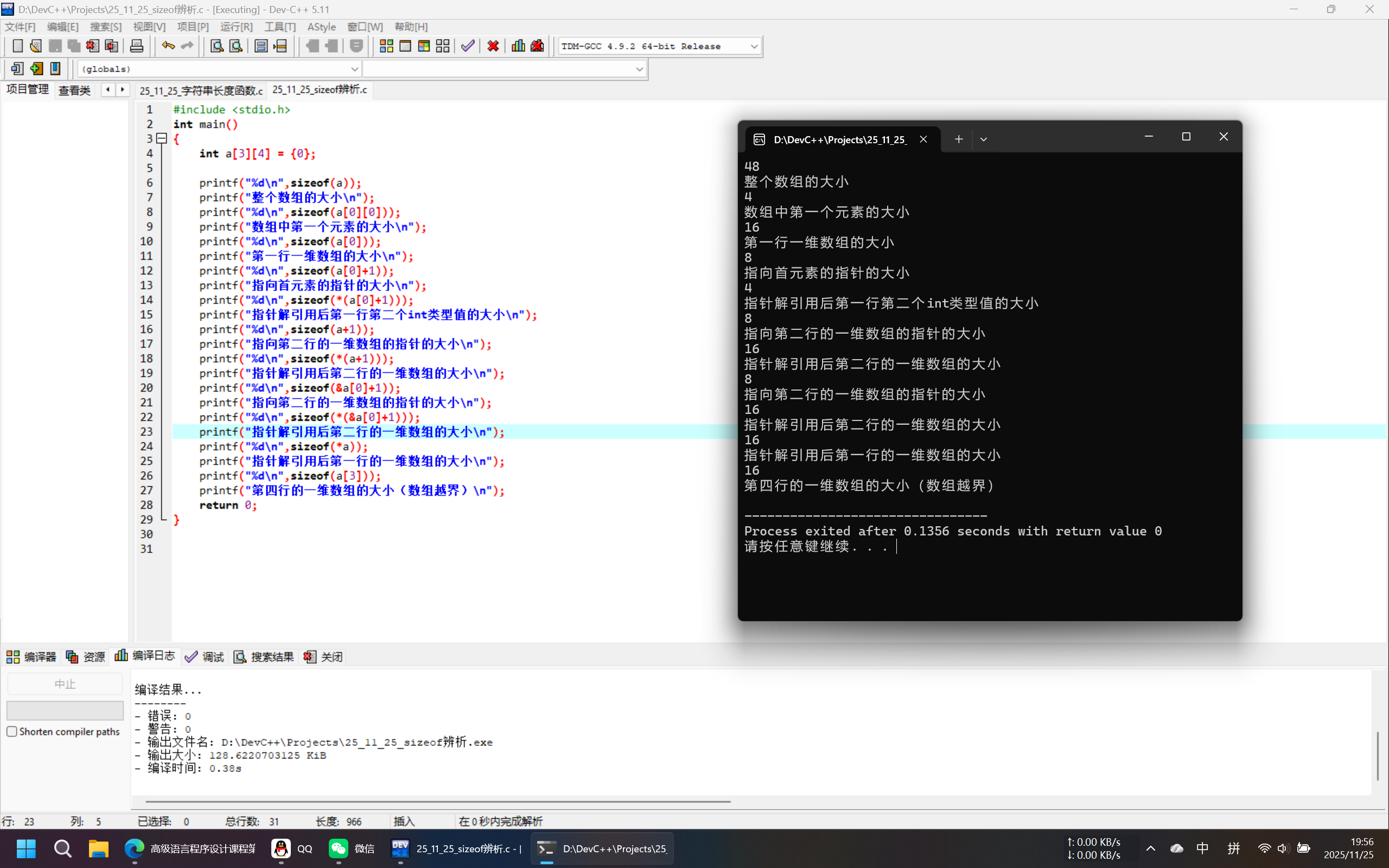The width and height of the screenshot is (1389, 868).
Task: Open the WeChat taskbar icon
Action: (x=339, y=848)
